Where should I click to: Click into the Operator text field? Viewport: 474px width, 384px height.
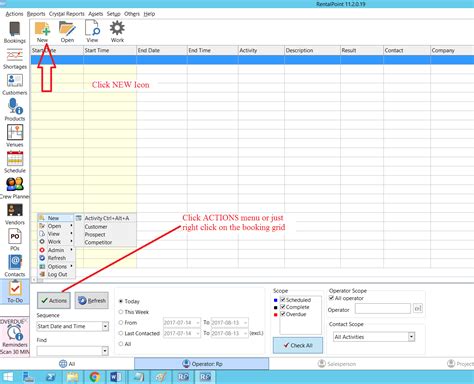[x=383, y=308]
